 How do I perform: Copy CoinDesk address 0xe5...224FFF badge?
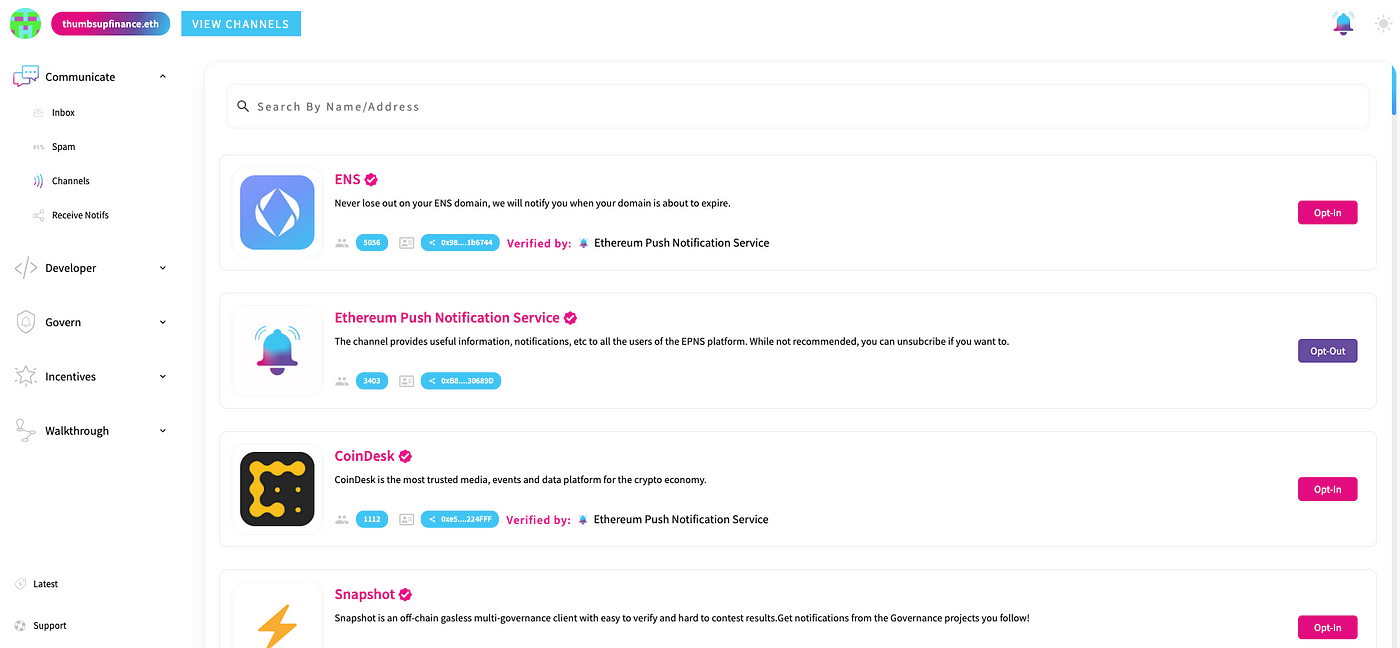[459, 519]
